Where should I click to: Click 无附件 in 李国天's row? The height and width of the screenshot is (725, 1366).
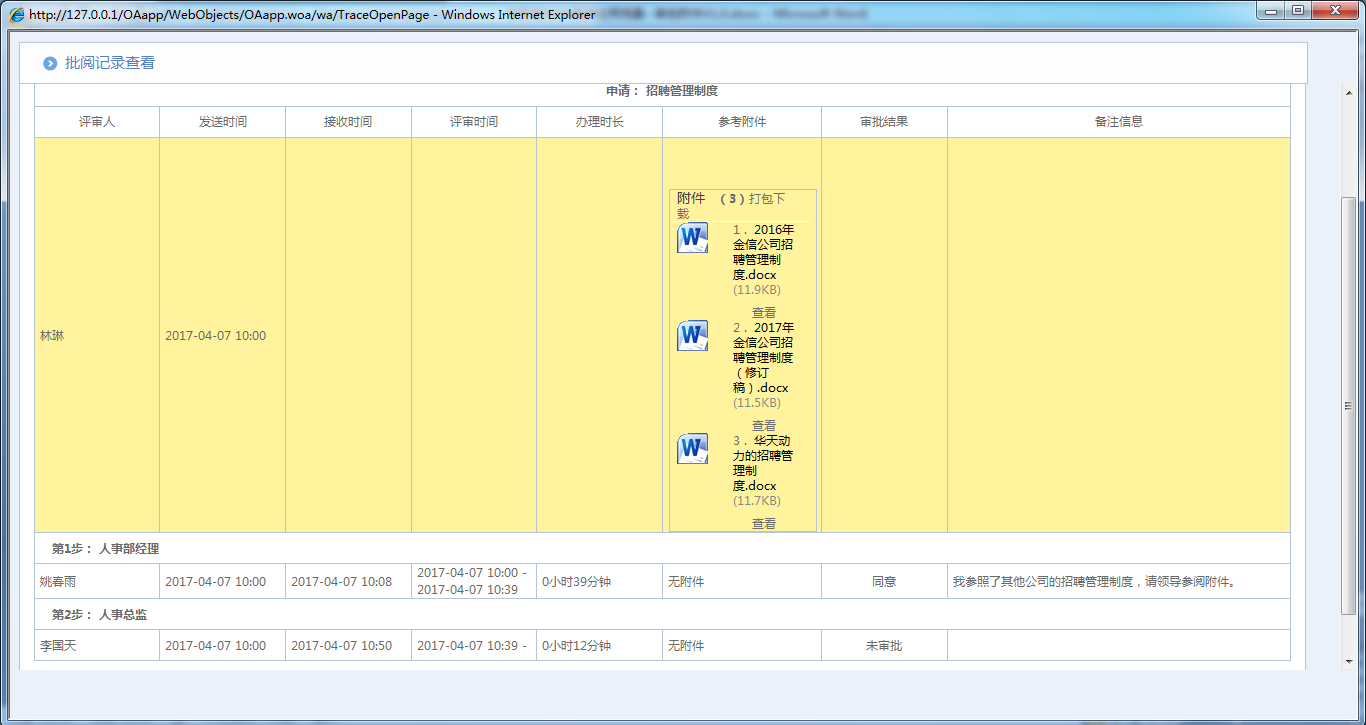[x=686, y=646]
